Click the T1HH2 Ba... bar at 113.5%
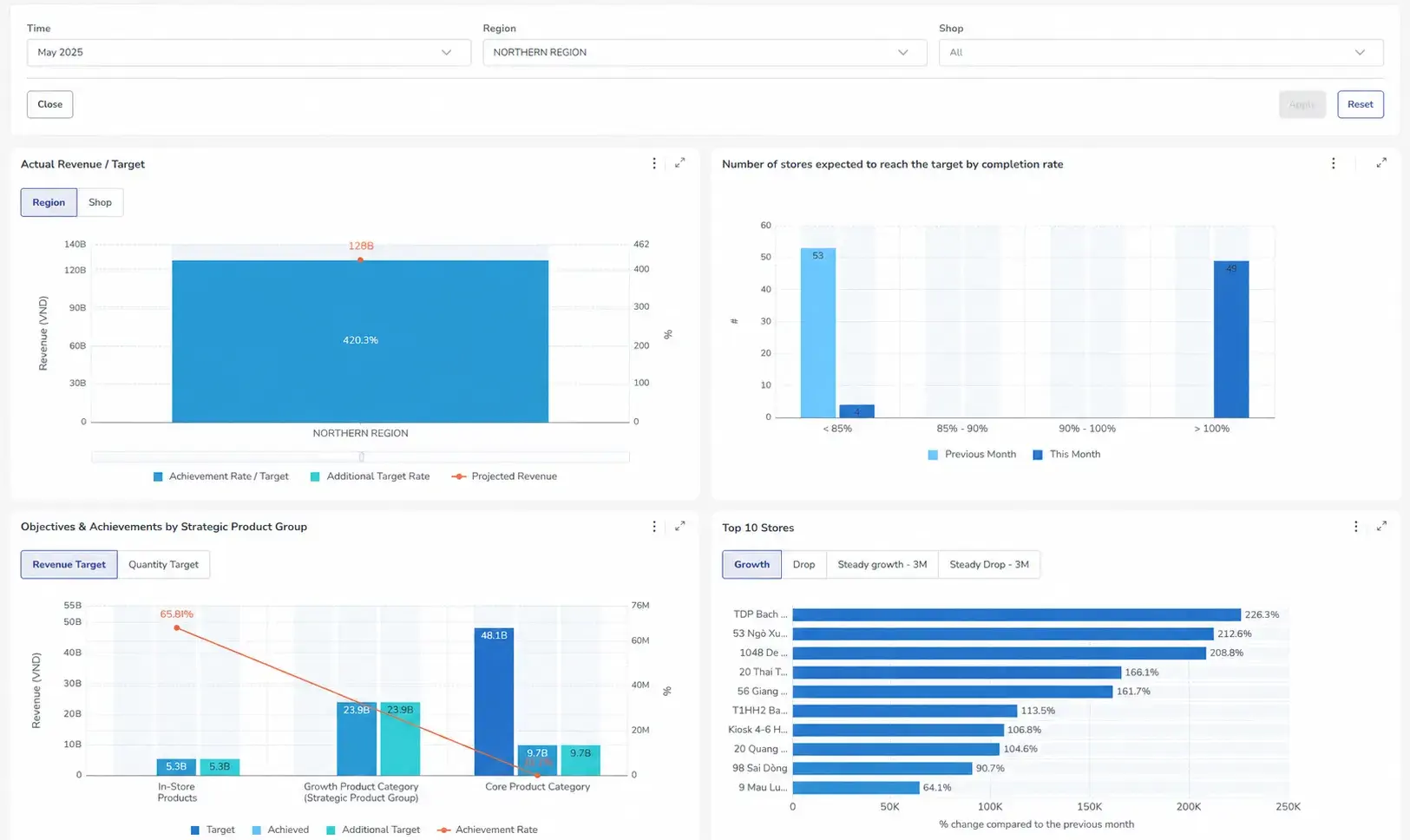 (905, 711)
